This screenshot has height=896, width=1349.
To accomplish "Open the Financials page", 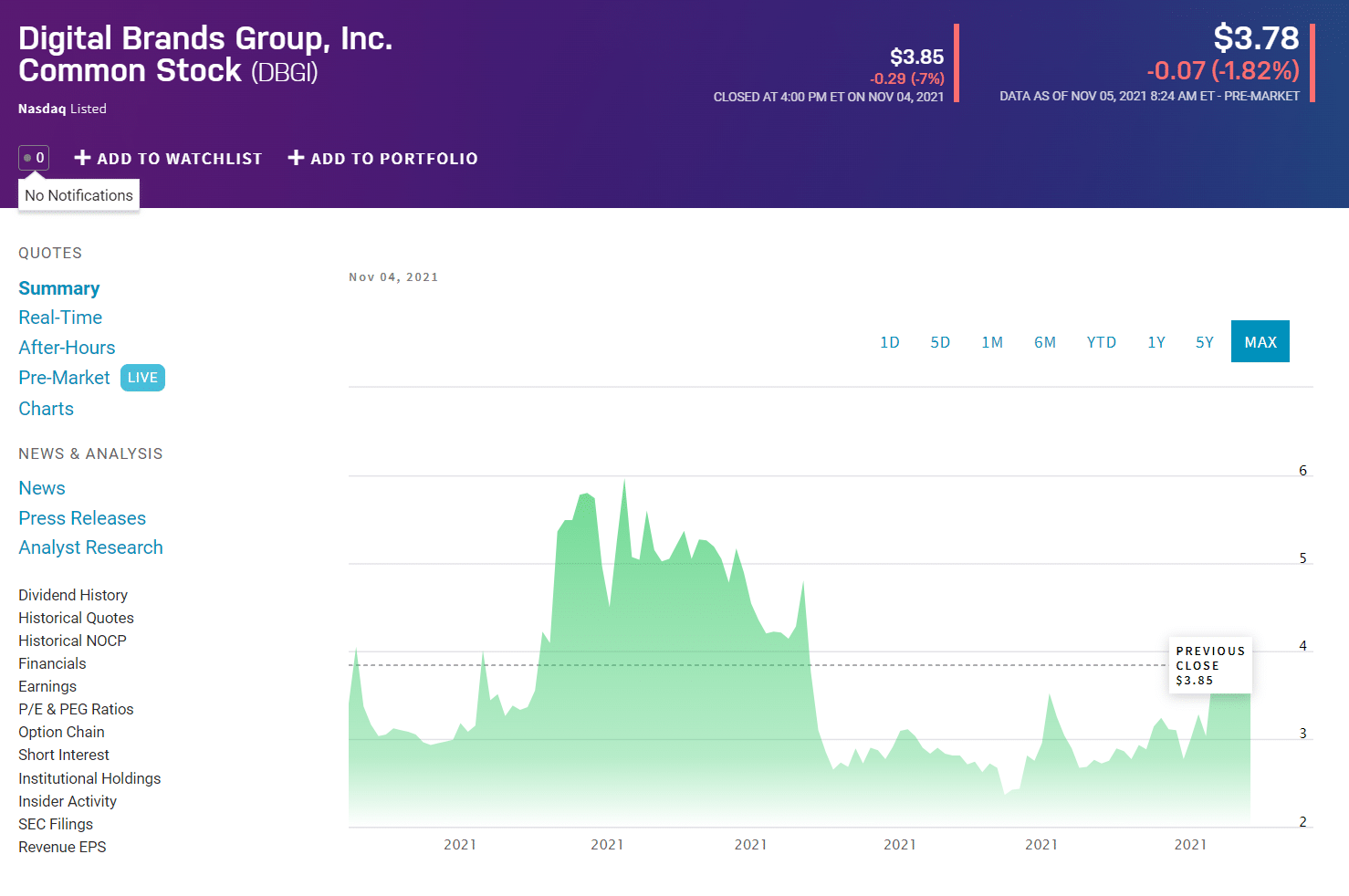I will click(x=52, y=663).
